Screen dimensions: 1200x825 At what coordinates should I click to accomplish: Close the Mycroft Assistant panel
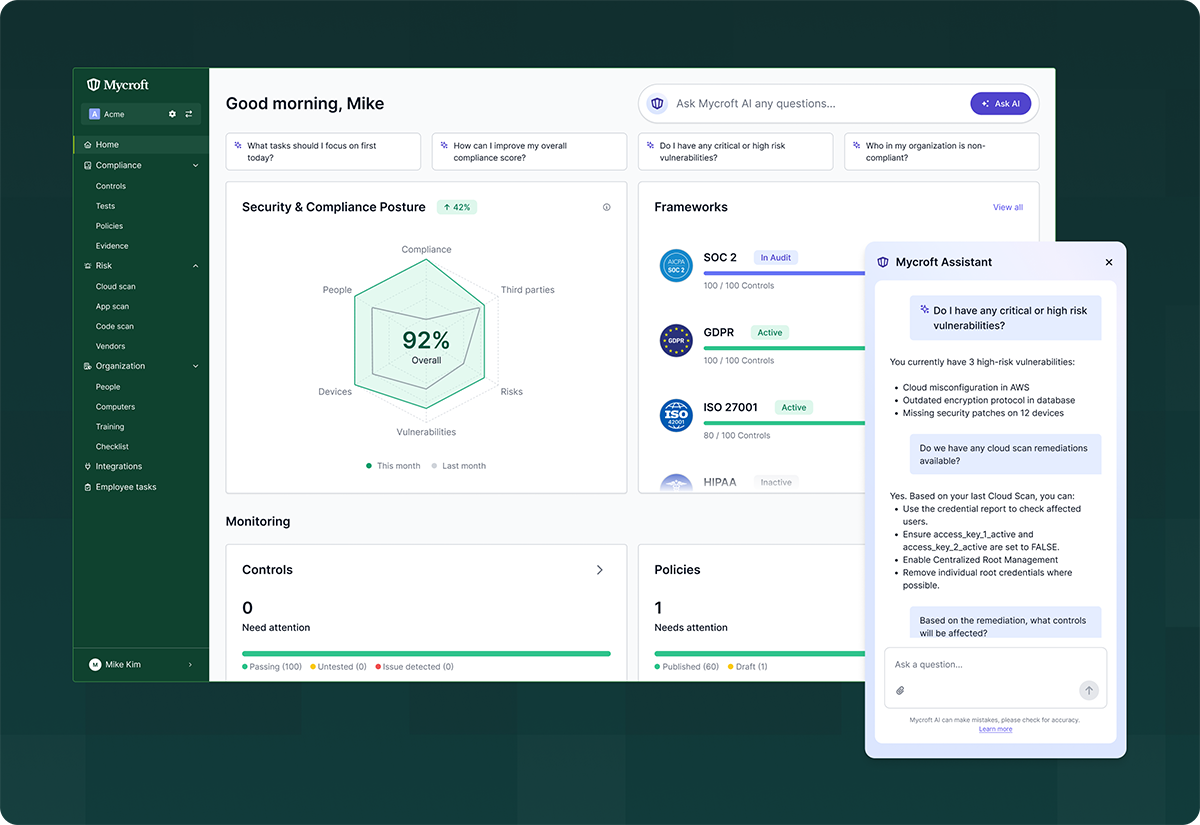1108,262
